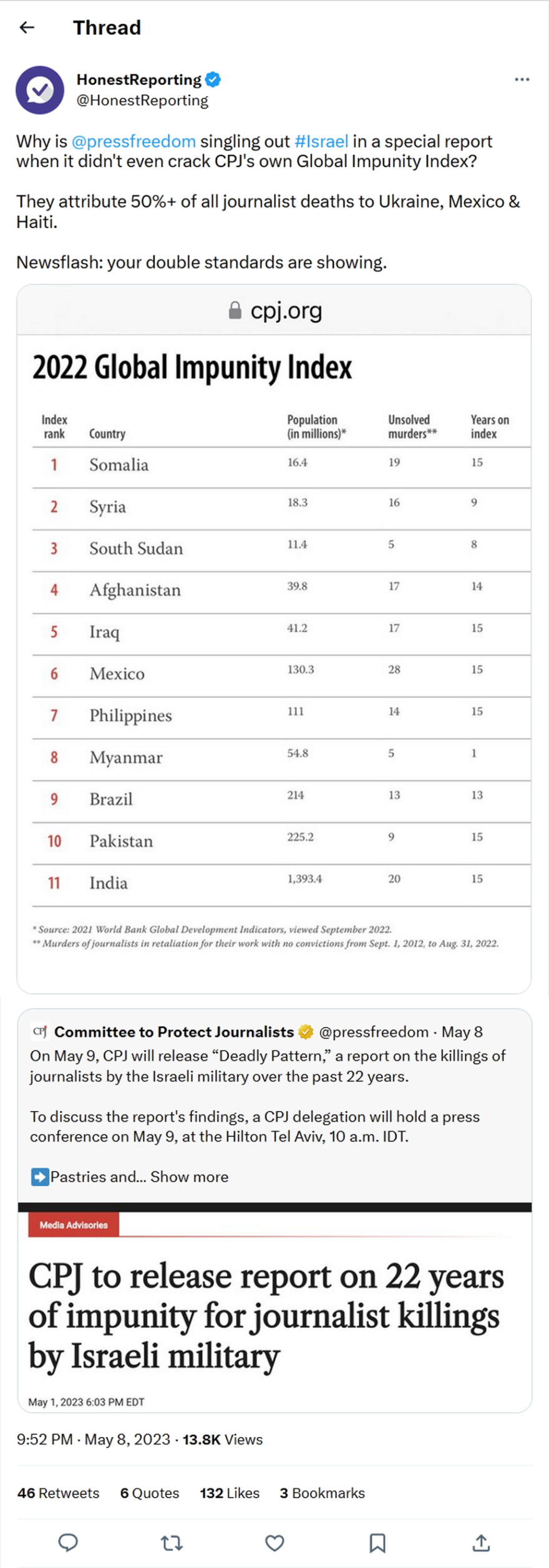Viewport: 549px width, 1568px height.
Task: Click HonestReporting blue verified badge
Action: [213, 79]
